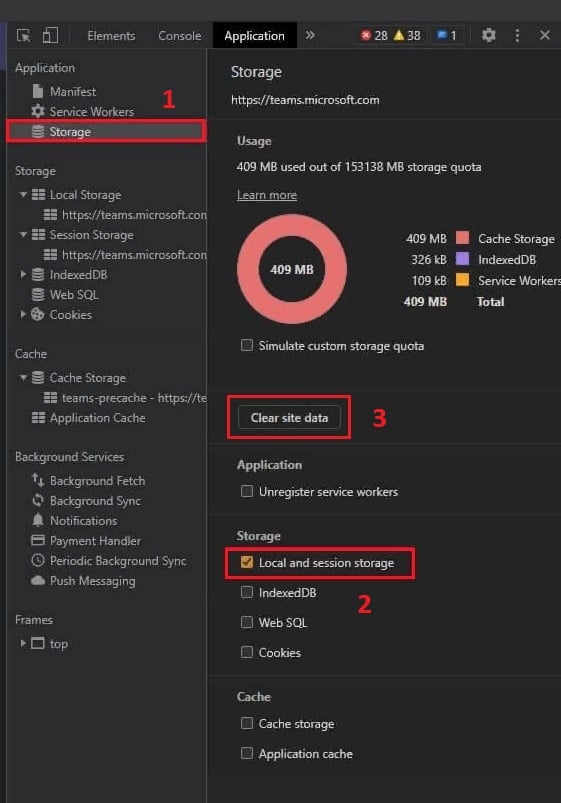Enable Simulate custom storage quota checkbox
Screen dimensions: 561x803
tap(247, 345)
